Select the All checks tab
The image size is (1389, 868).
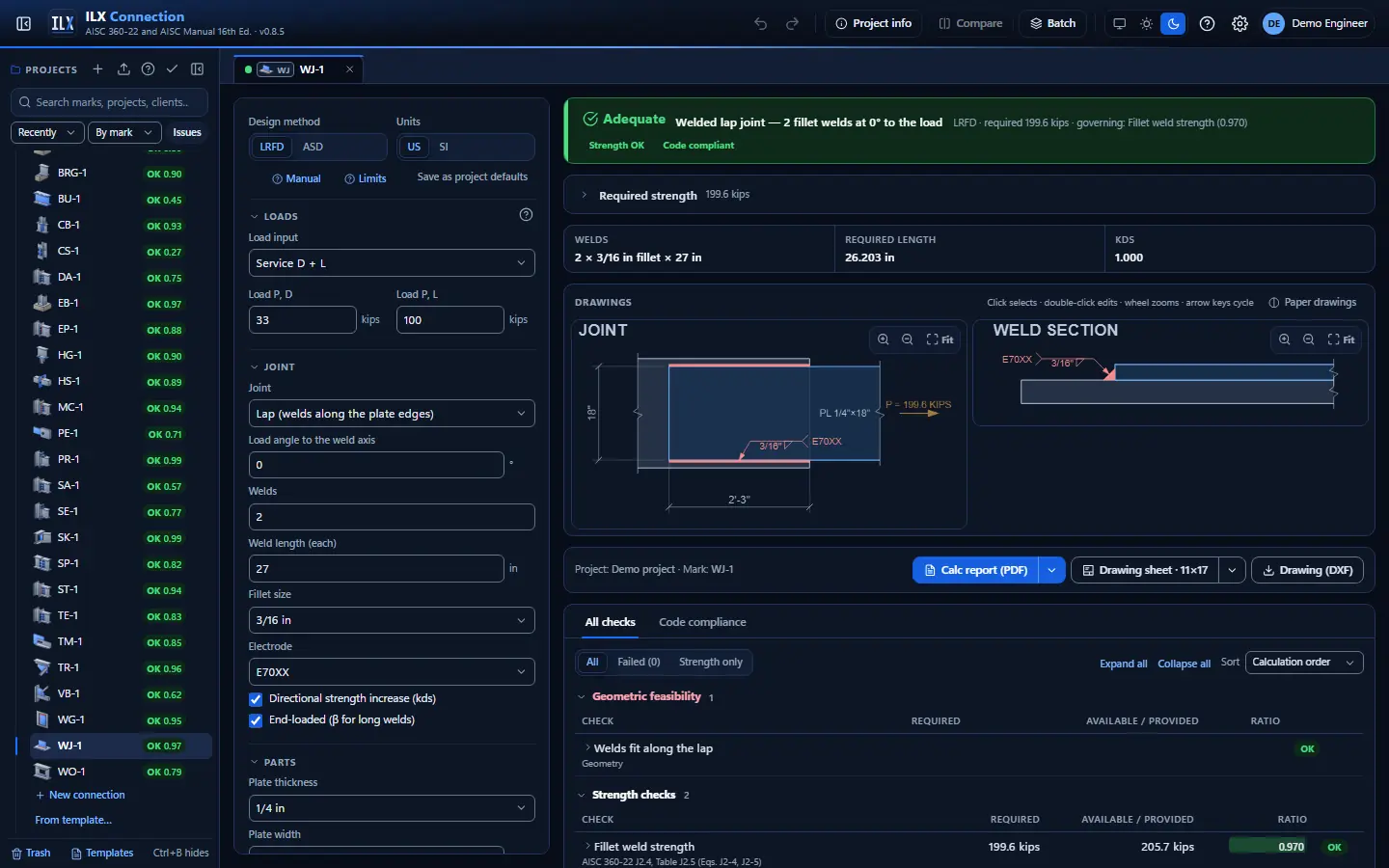point(611,622)
